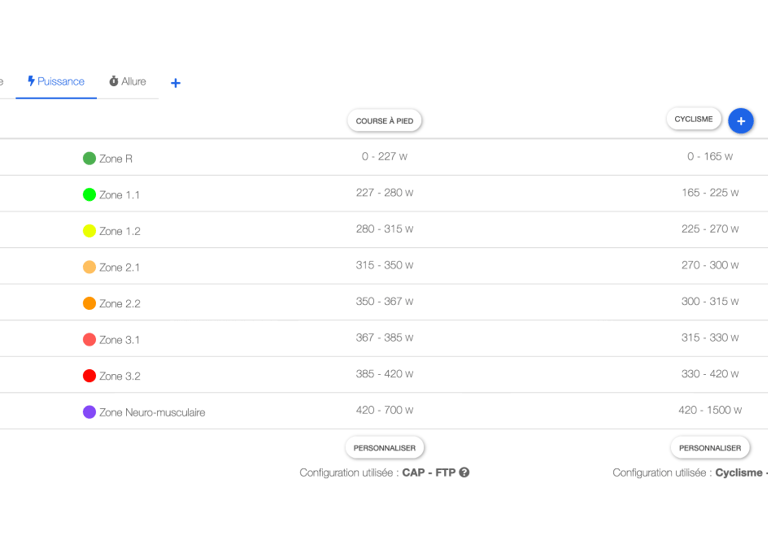Click the red Zone 3.2 color dot
The image size is (768, 553).
(89, 376)
